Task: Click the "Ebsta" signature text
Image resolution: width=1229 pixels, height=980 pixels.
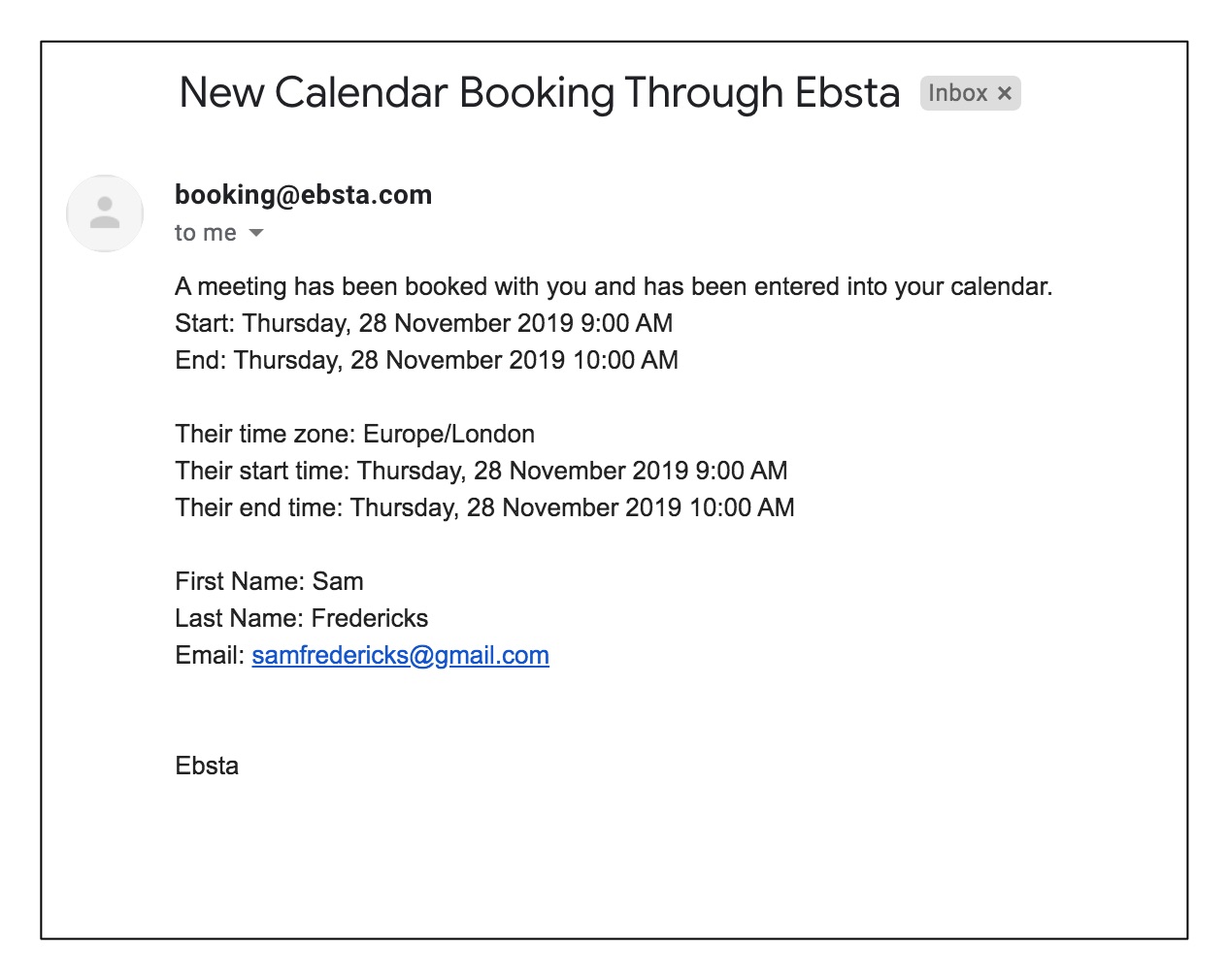Action: point(207,767)
